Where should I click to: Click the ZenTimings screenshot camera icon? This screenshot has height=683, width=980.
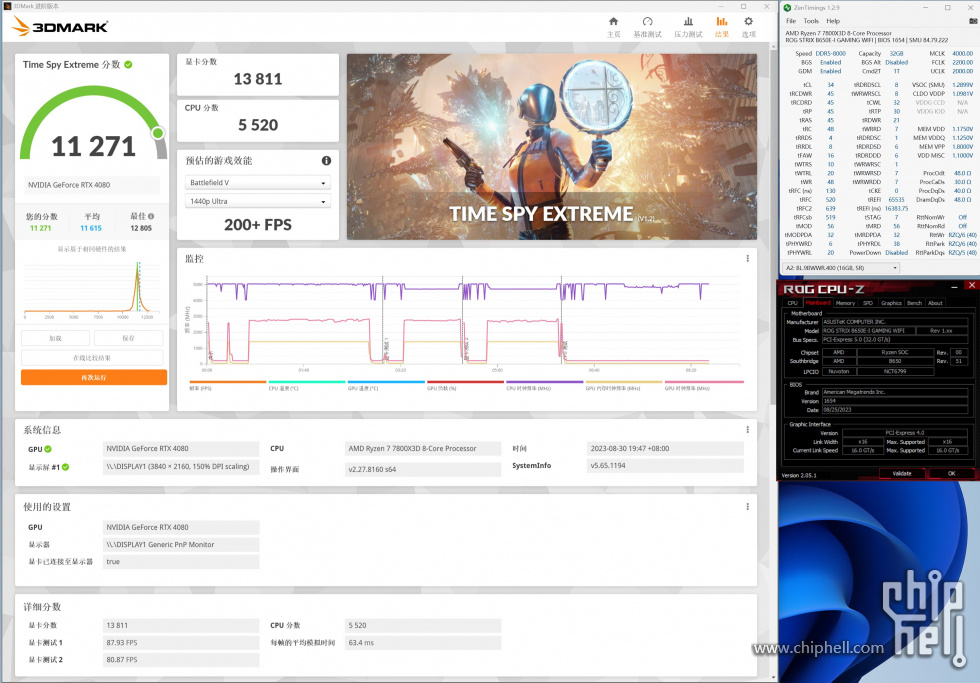(x=972, y=21)
